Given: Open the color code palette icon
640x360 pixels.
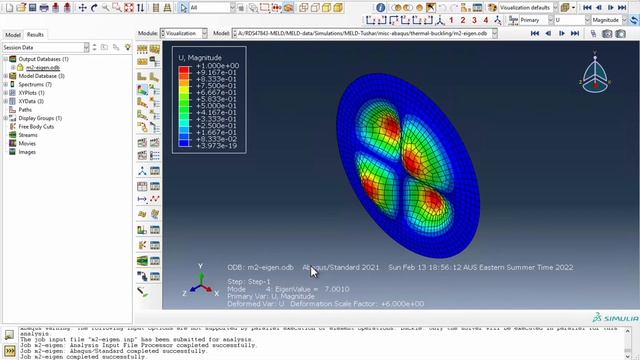Looking at the screenshot, I should (x=492, y=7).
